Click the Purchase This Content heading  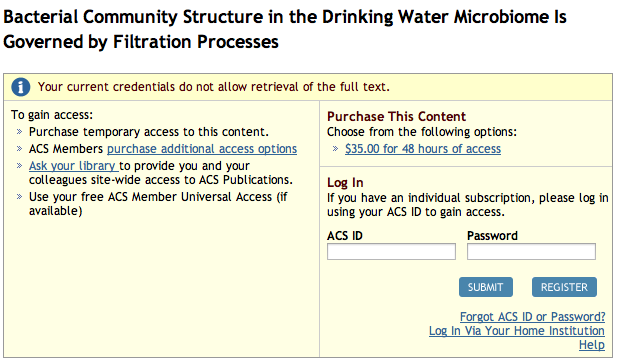point(396,116)
